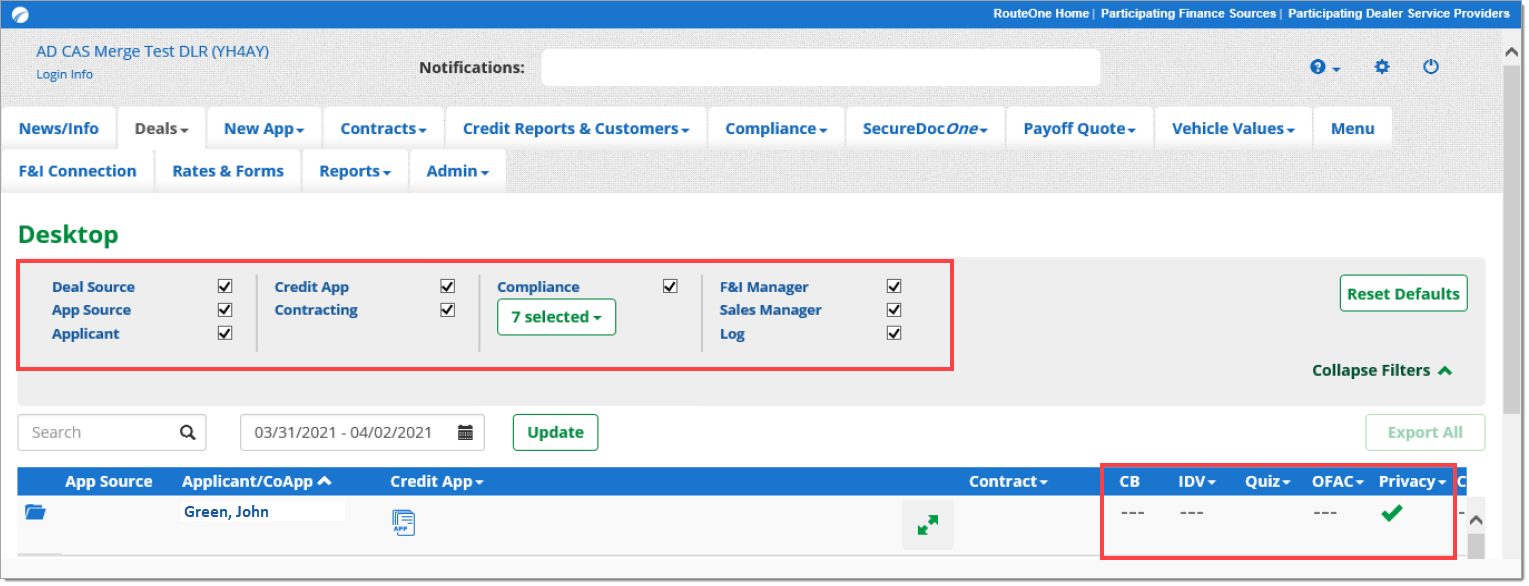
Task: Click the table scroll up arrow
Action: click(x=1477, y=520)
